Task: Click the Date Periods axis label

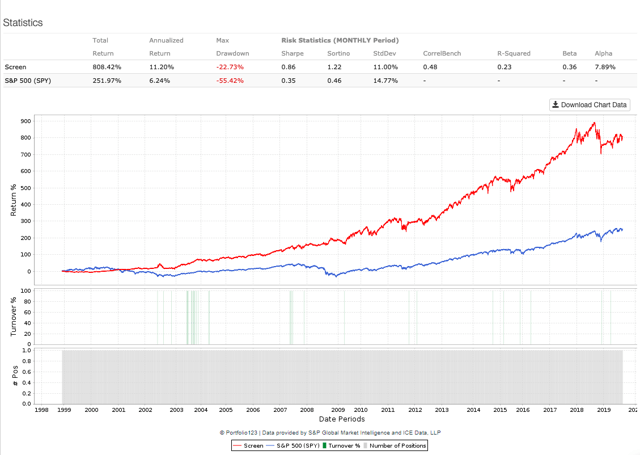Action: 342,419
